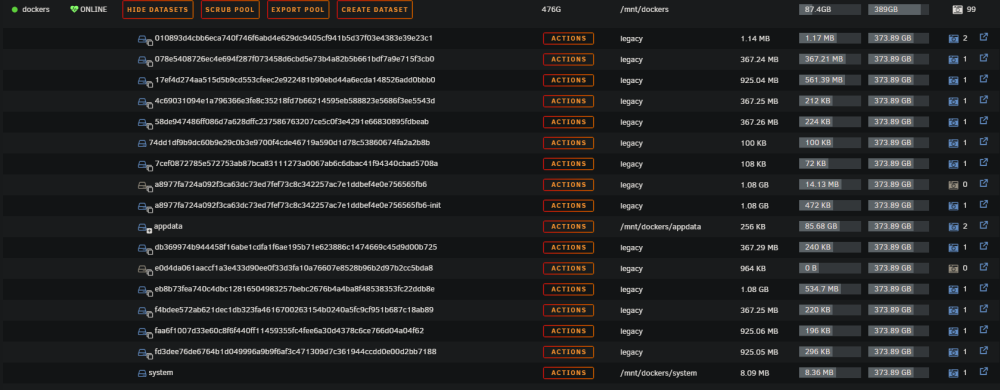Screen dimensions: 1000x390
Task: Open ACTIONS for 17ef4d27 dataset
Action: [x=568, y=80]
